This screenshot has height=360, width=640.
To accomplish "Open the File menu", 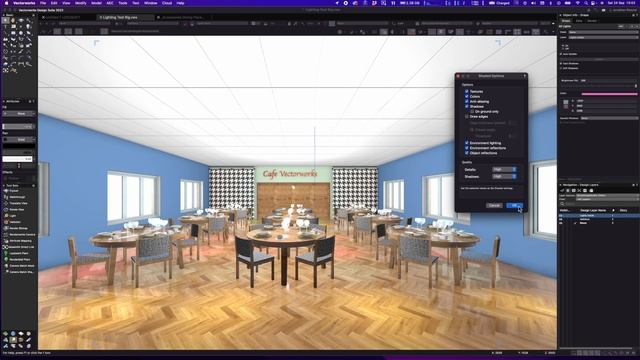I will pyautogui.click(x=43, y=3).
